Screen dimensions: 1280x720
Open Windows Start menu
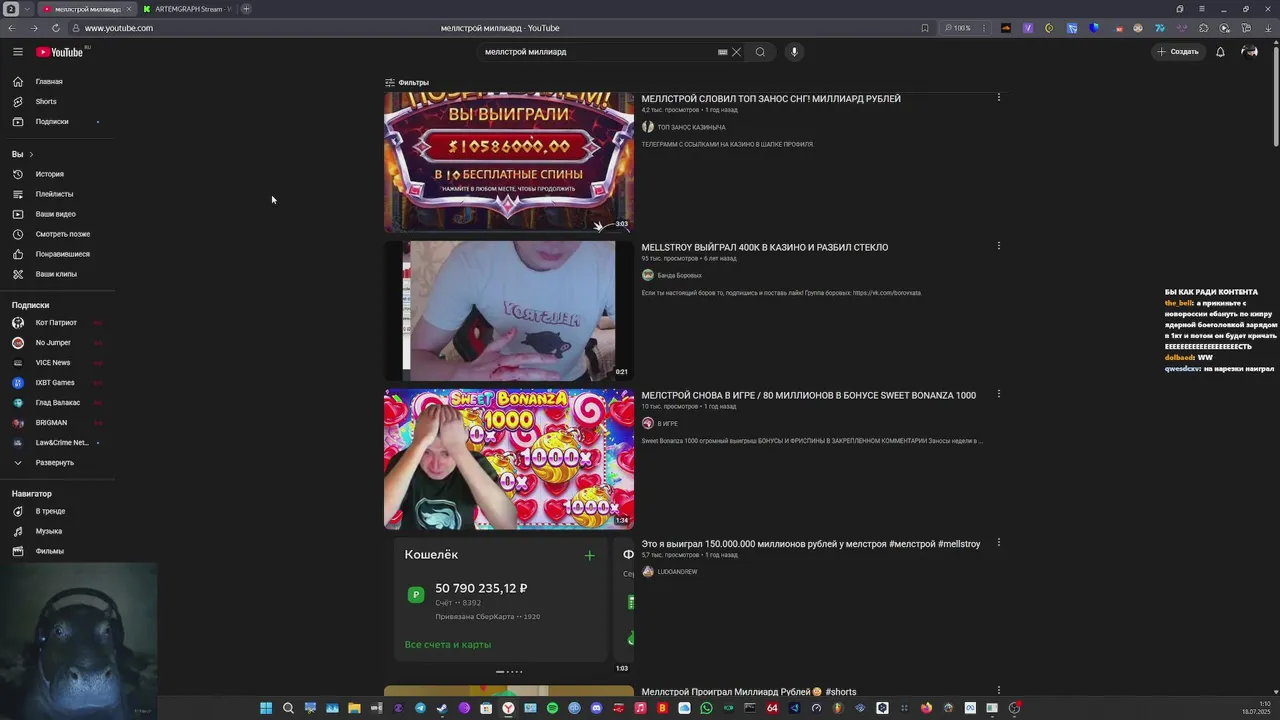click(266, 708)
